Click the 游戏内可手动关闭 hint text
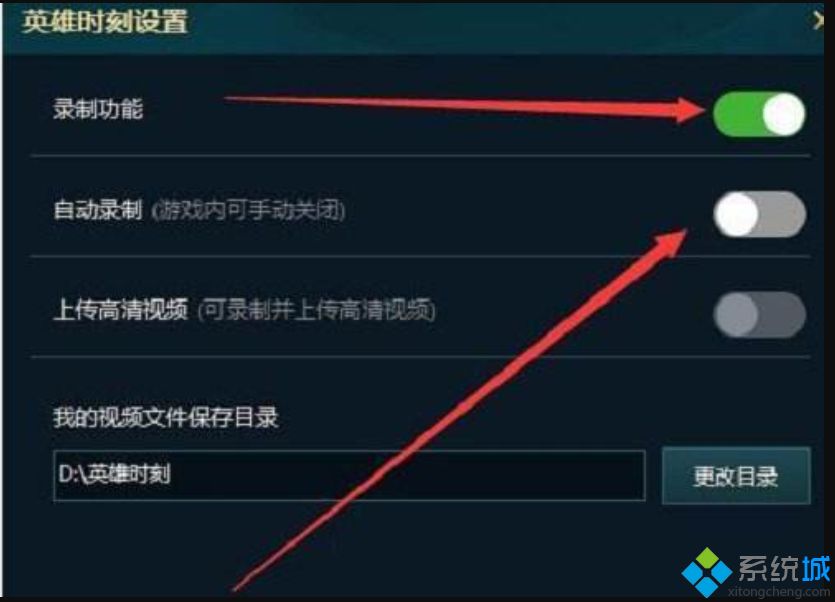This screenshot has width=835, height=602. [x=248, y=211]
